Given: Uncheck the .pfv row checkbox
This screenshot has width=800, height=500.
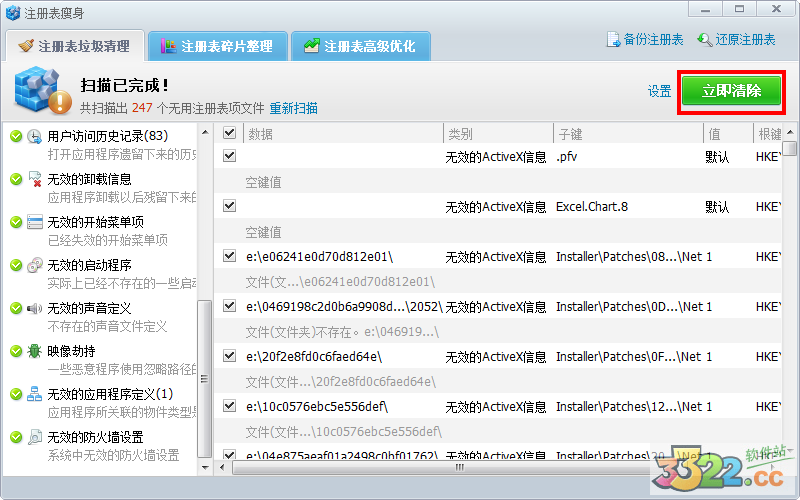Looking at the screenshot, I should (230, 156).
